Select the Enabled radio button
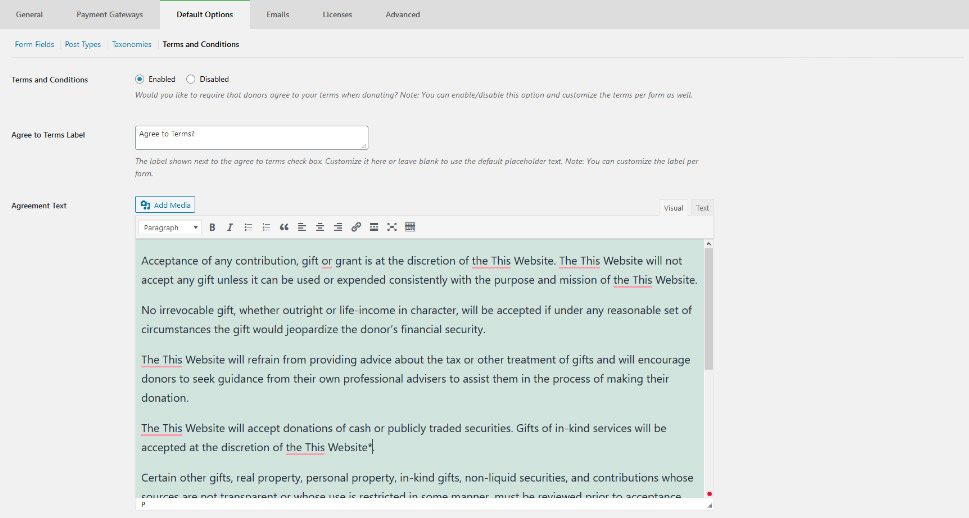 coord(140,79)
